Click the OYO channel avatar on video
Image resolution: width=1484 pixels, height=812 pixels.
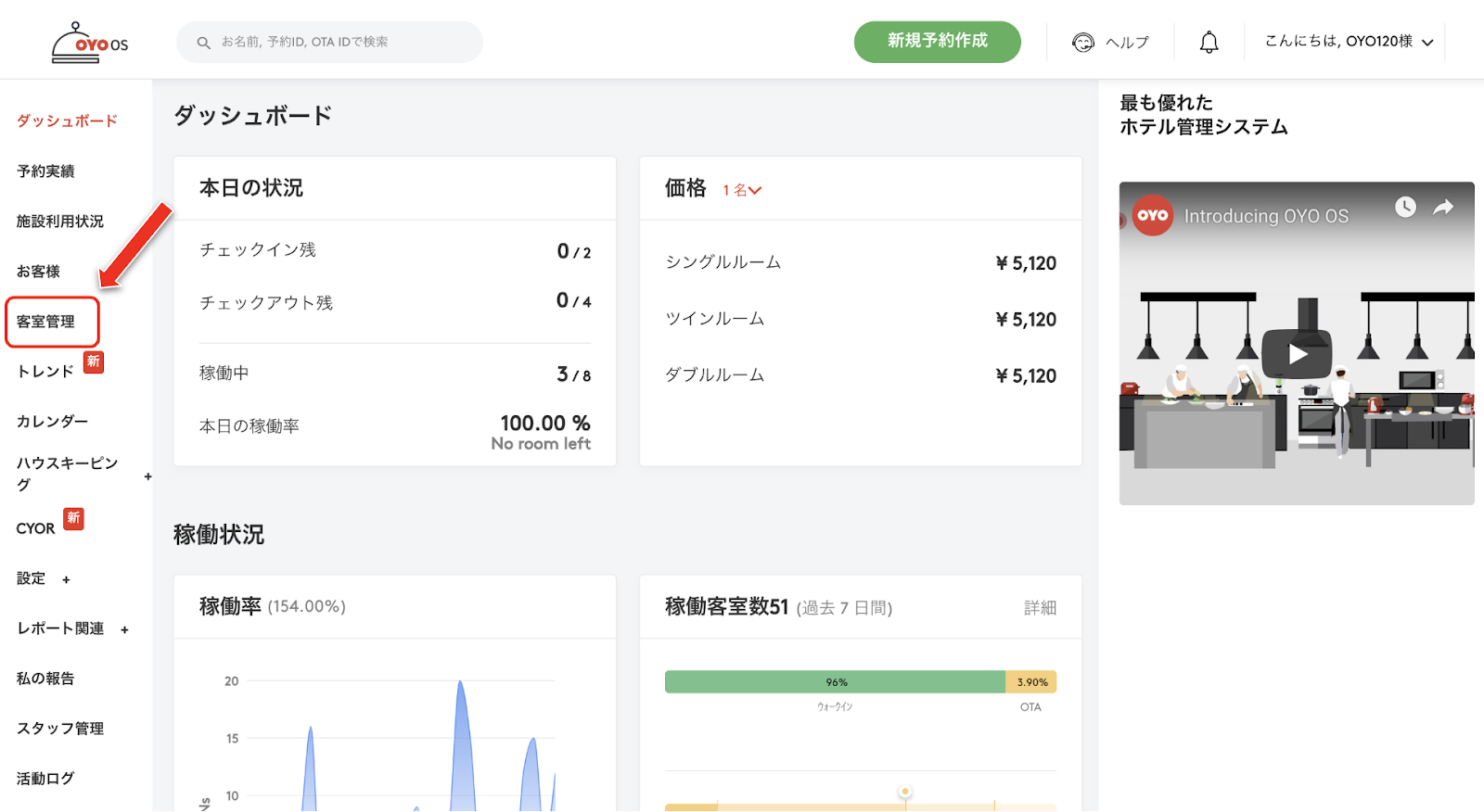(1153, 215)
